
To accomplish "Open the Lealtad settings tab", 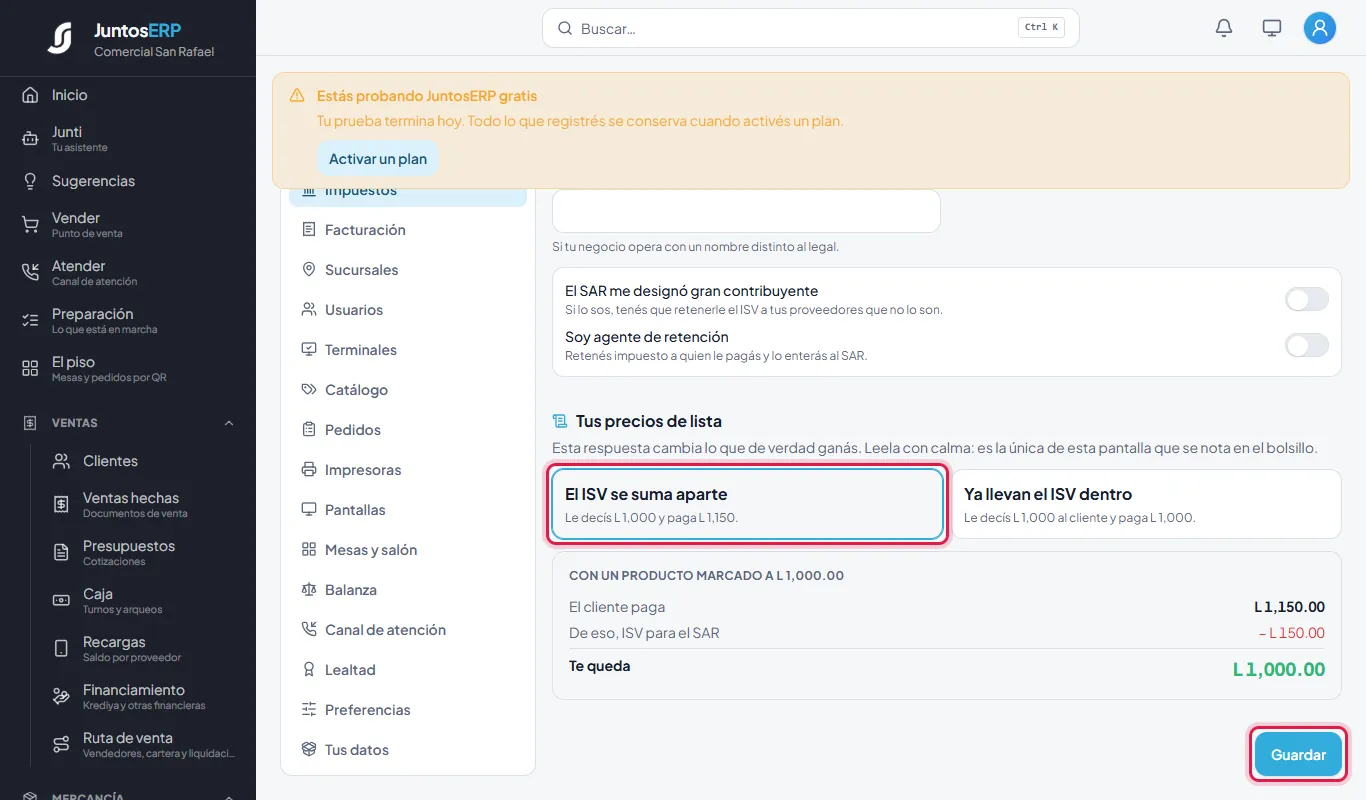I will point(408,670).
